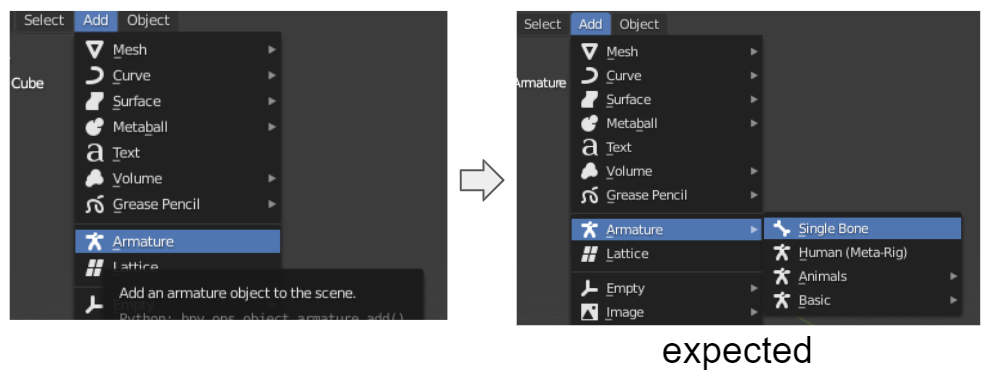Open the Select menu in left panel
991x376 pixels.
(x=44, y=20)
